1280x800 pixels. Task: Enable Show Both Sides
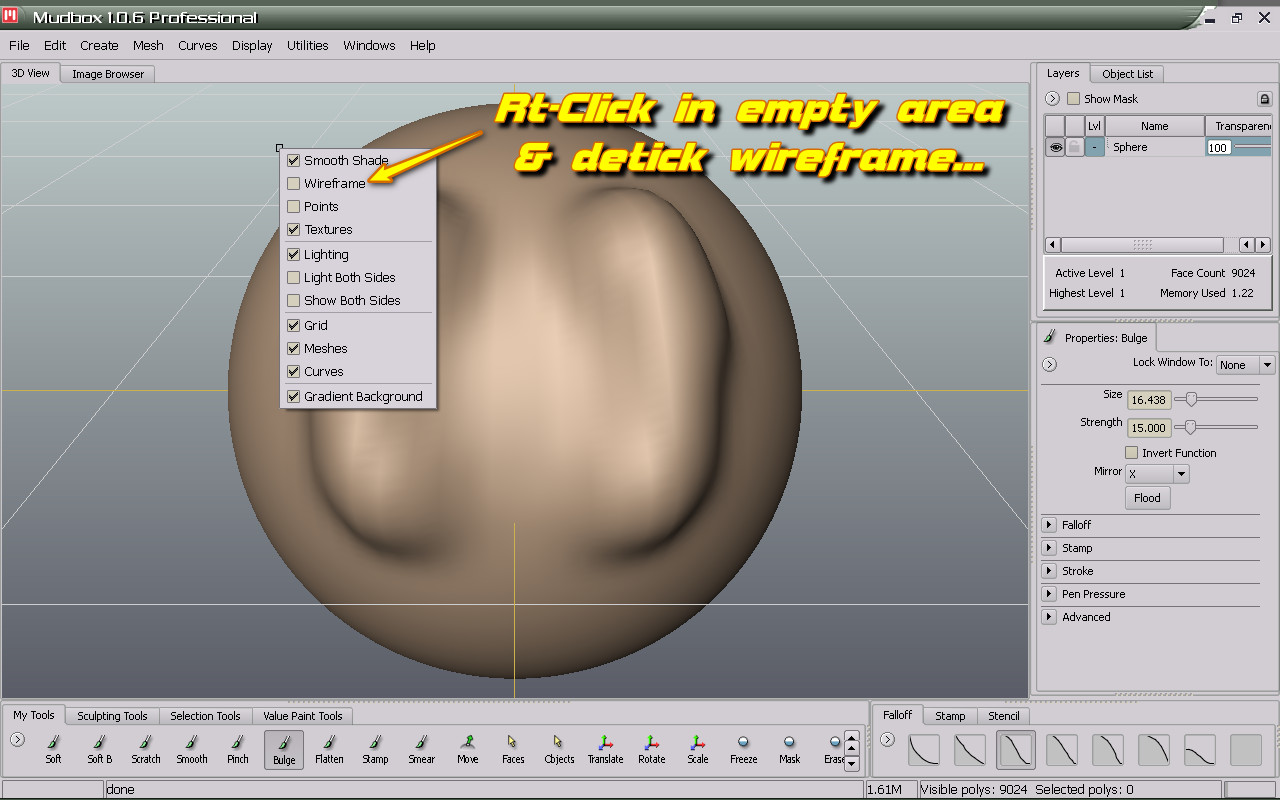pos(293,300)
